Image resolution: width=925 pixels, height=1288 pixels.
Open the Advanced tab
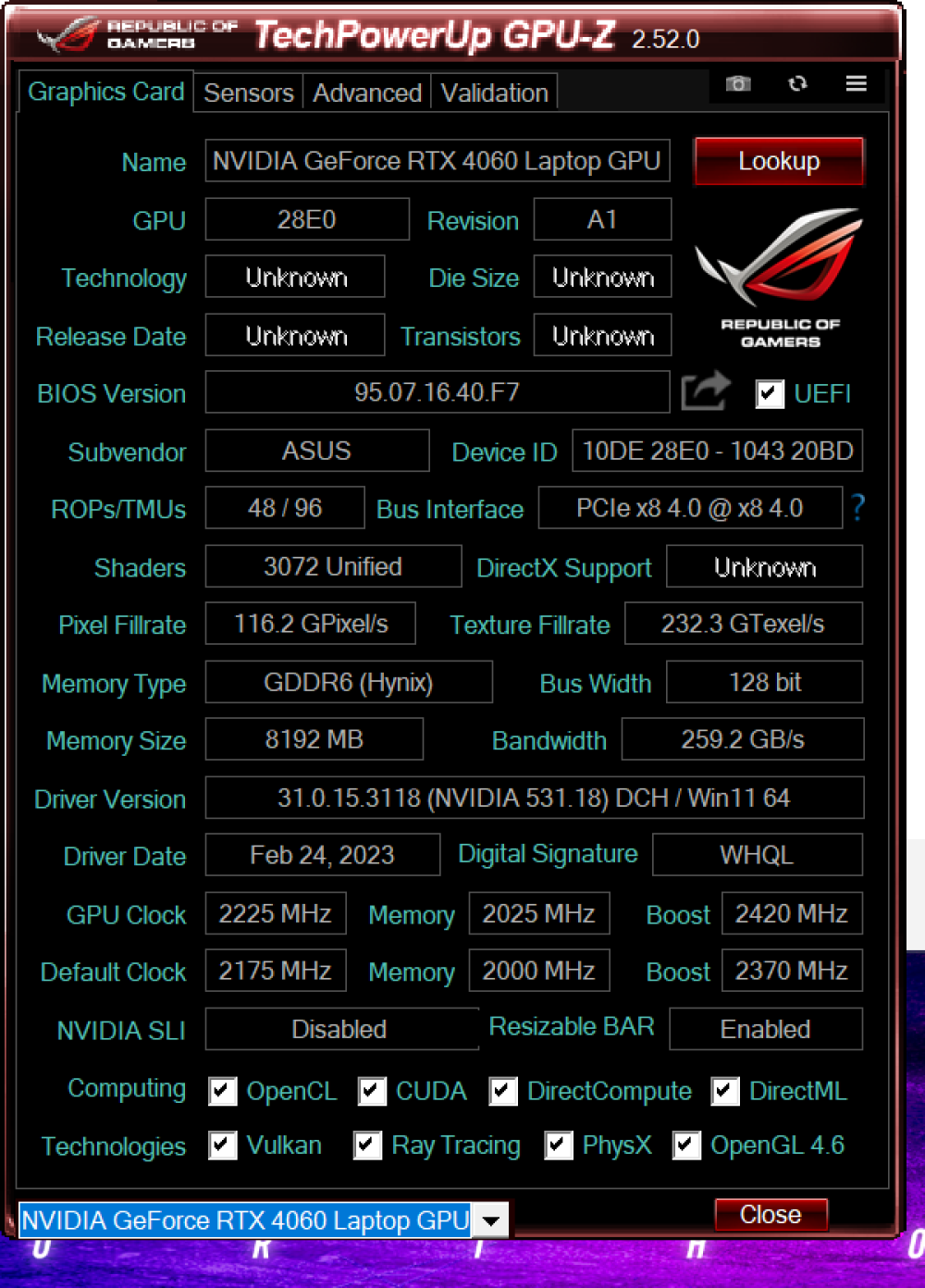point(366,93)
